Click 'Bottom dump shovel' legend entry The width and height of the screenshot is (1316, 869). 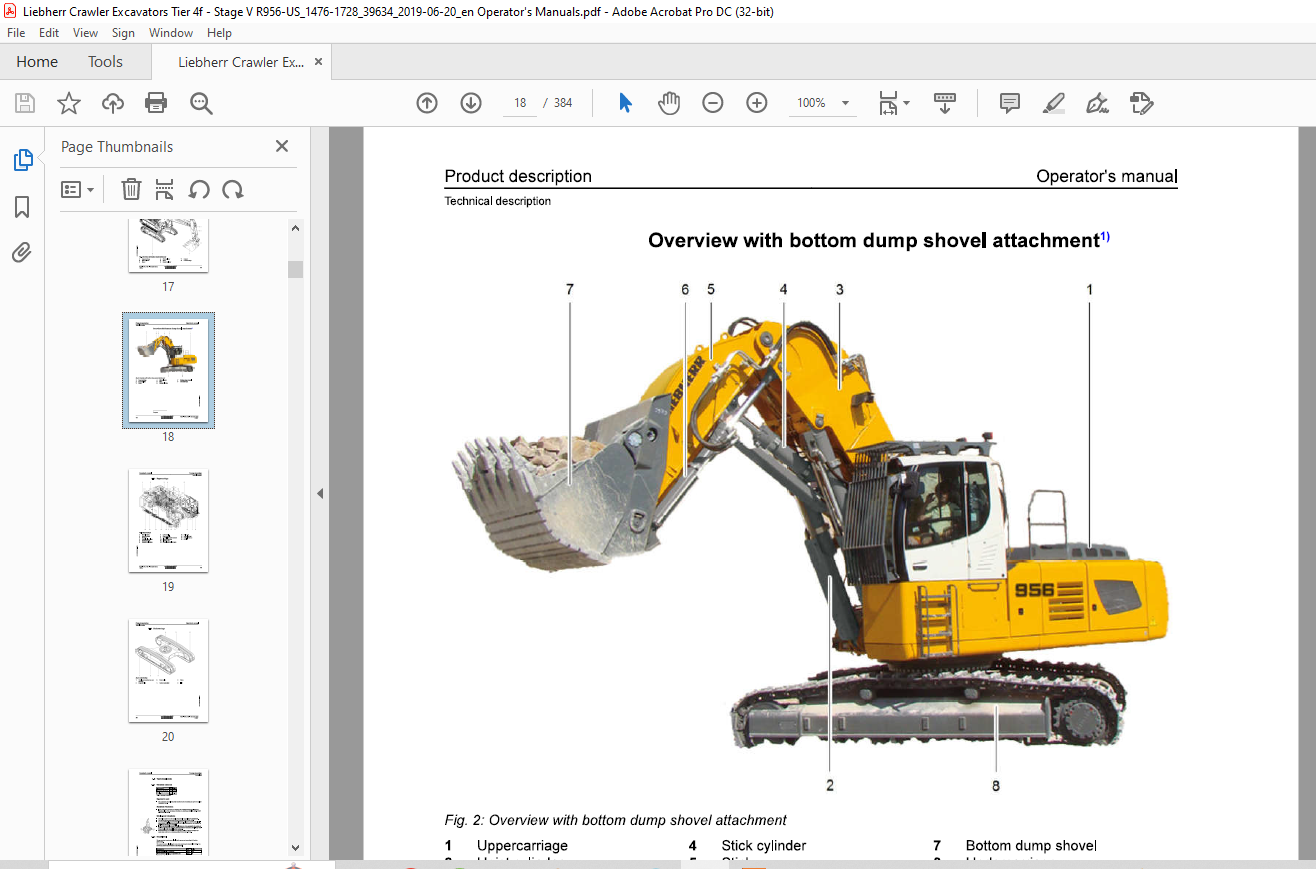click(x=1031, y=846)
